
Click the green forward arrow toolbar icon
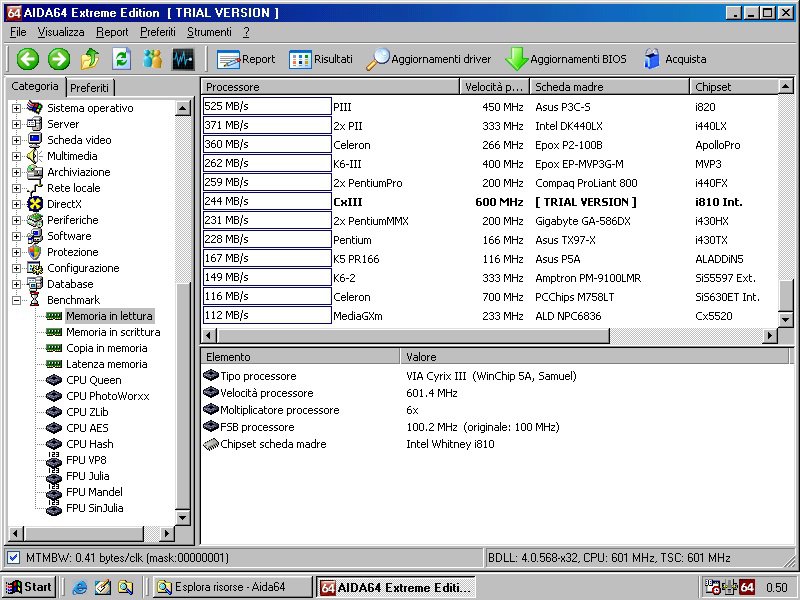tap(58, 59)
